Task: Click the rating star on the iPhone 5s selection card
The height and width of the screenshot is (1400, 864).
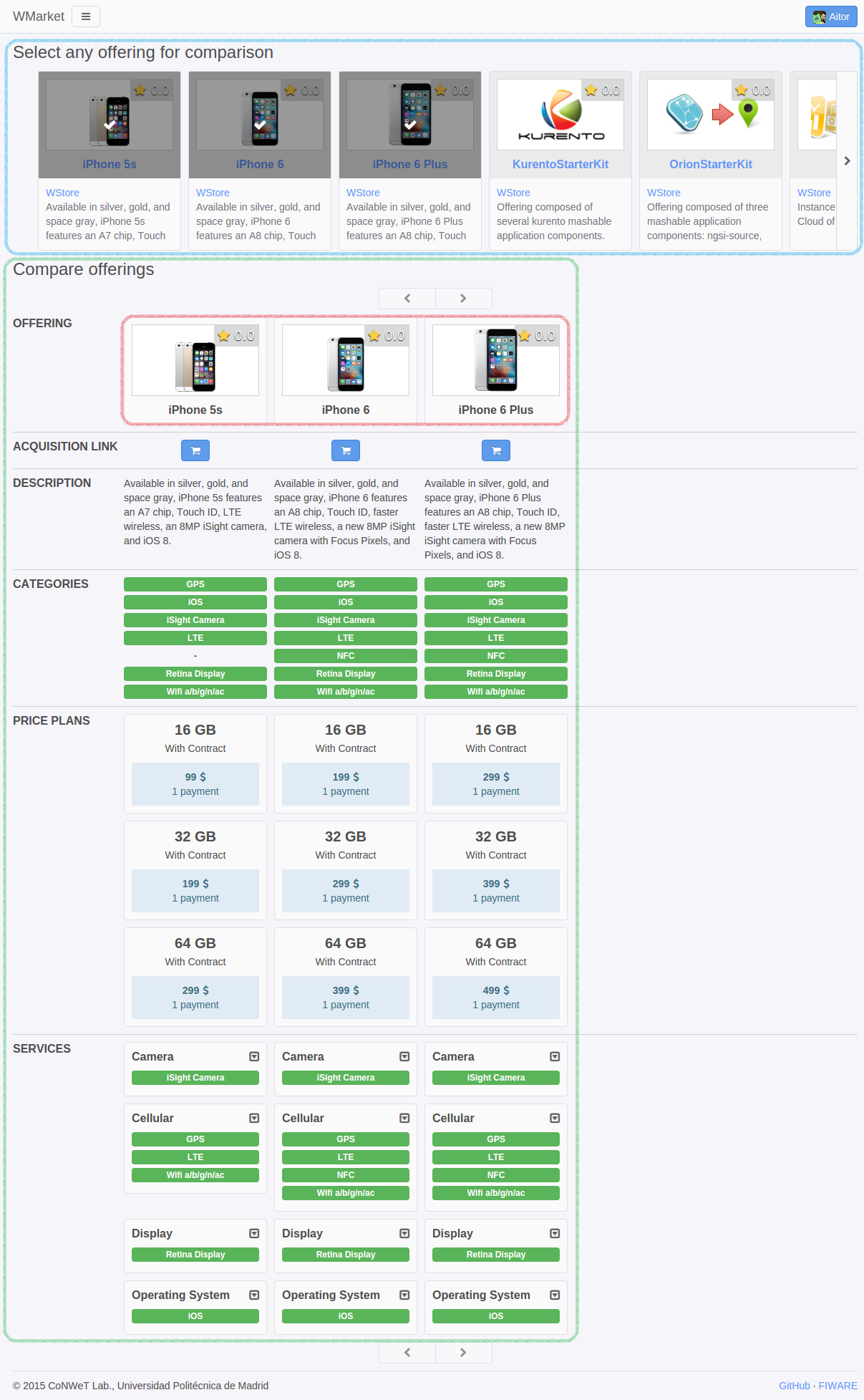Action: click(x=140, y=90)
